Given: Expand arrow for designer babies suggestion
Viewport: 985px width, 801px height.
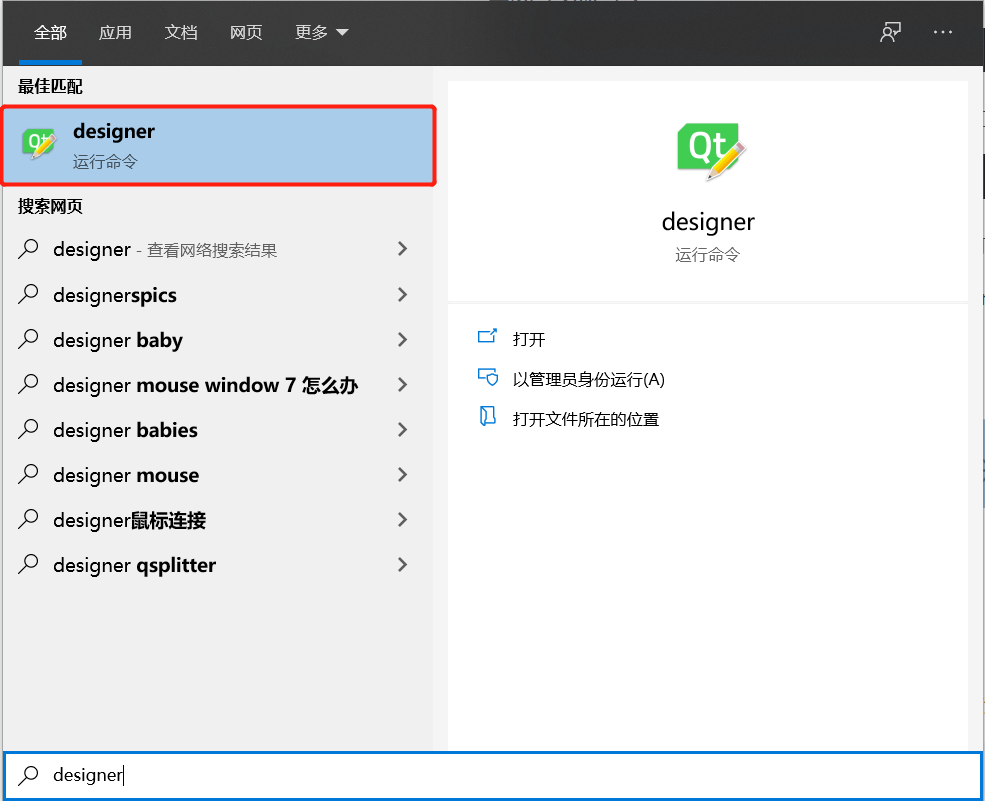Looking at the screenshot, I should (403, 429).
